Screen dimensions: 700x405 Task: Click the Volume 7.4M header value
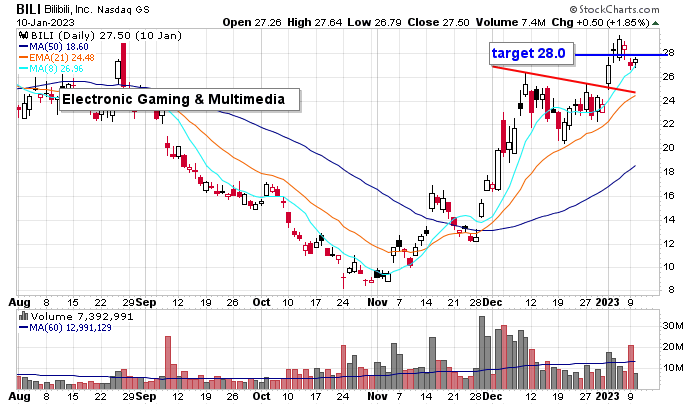510,22
